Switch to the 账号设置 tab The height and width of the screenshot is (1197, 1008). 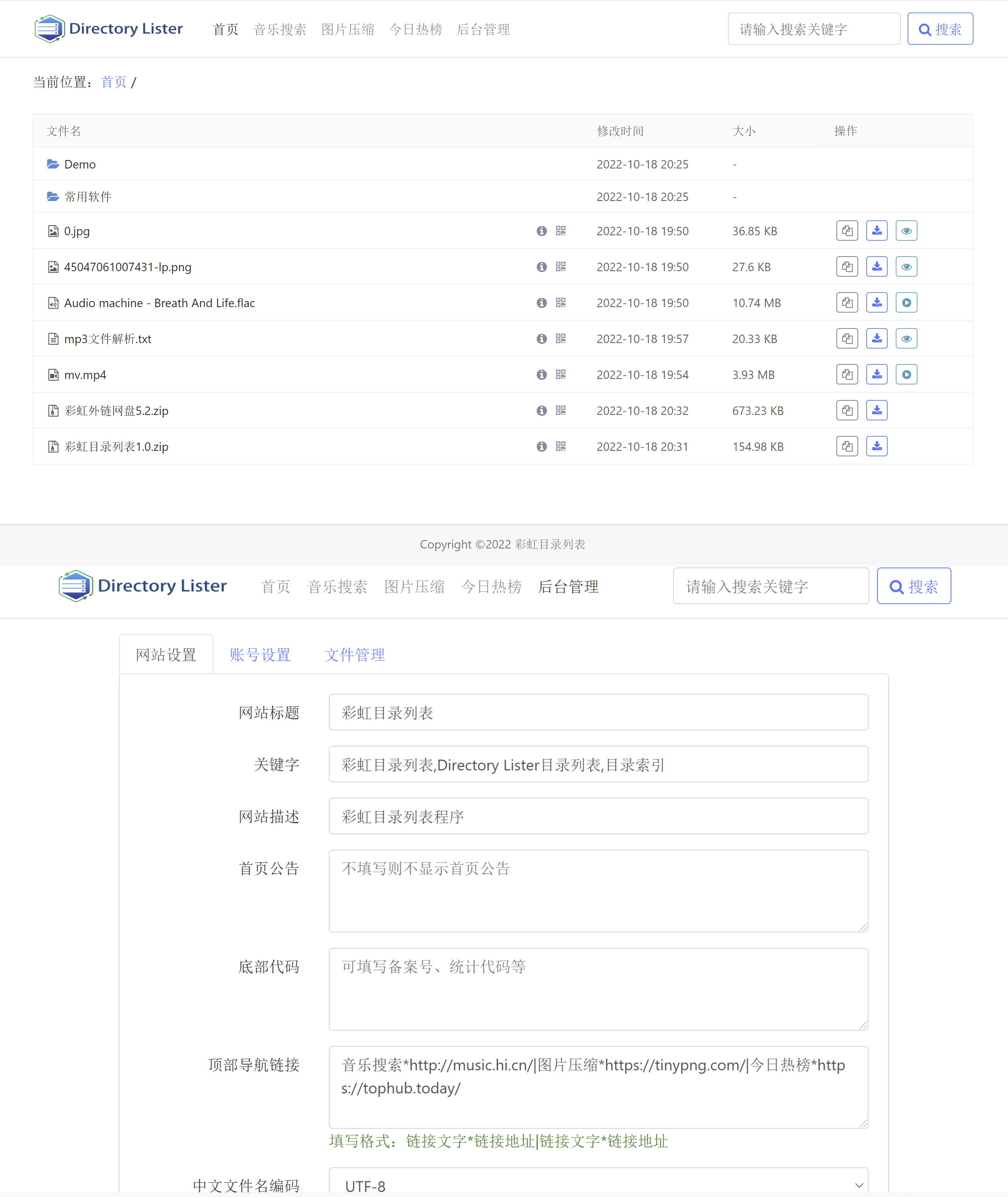(x=260, y=655)
